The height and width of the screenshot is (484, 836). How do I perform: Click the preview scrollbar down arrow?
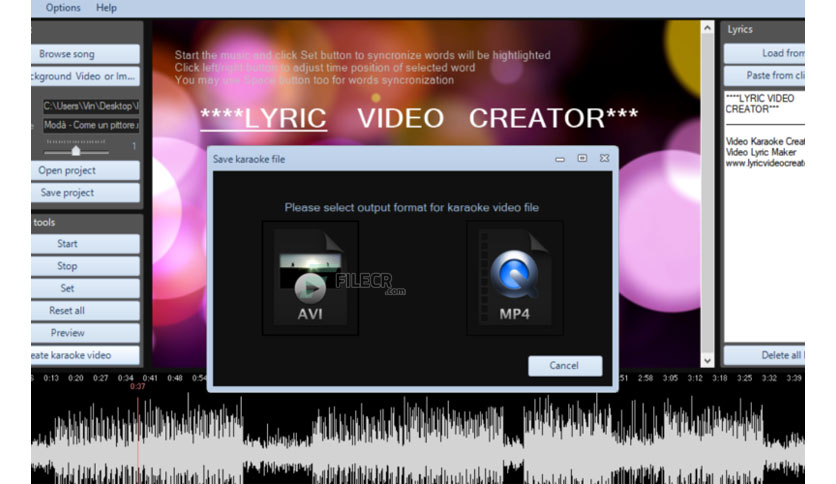click(707, 361)
